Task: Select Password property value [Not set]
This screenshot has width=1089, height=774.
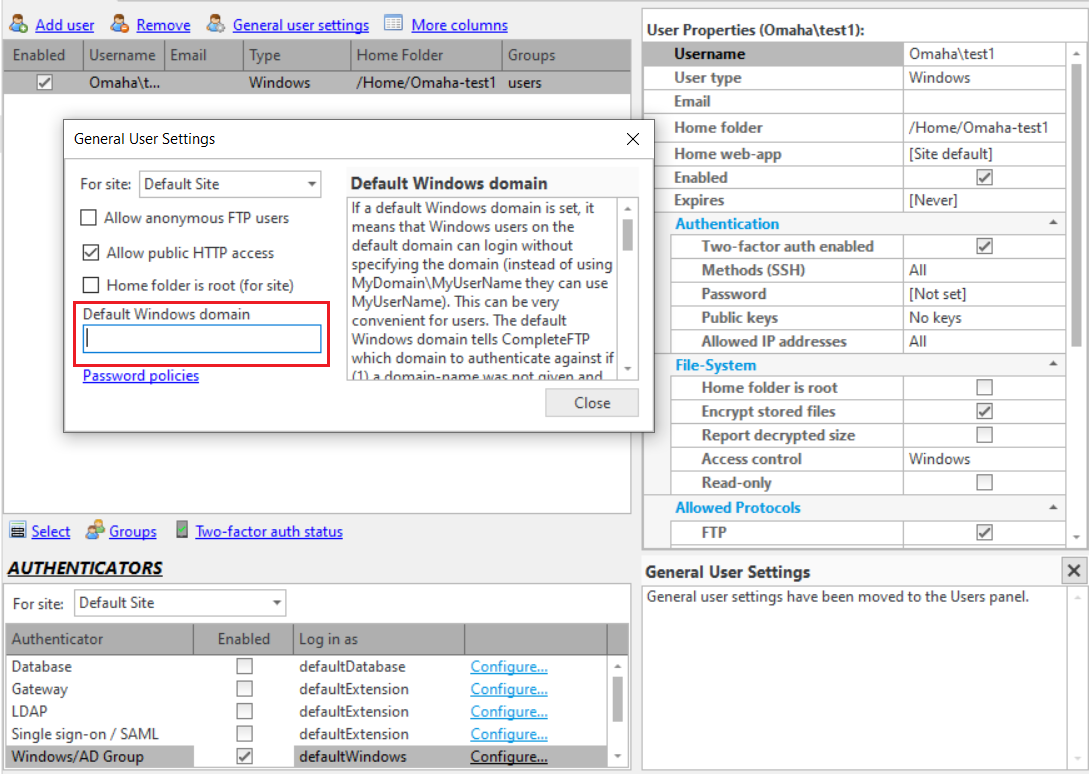Action: click(984, 294)
